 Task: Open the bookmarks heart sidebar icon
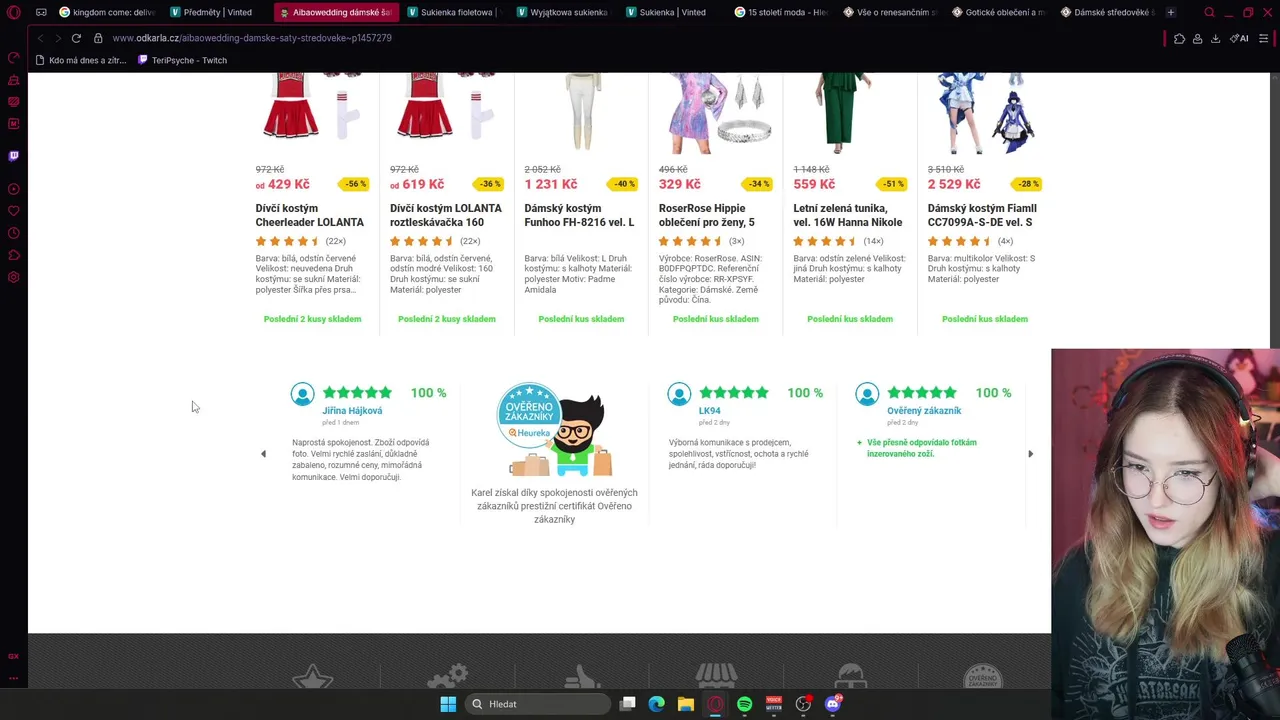point(14,211)
